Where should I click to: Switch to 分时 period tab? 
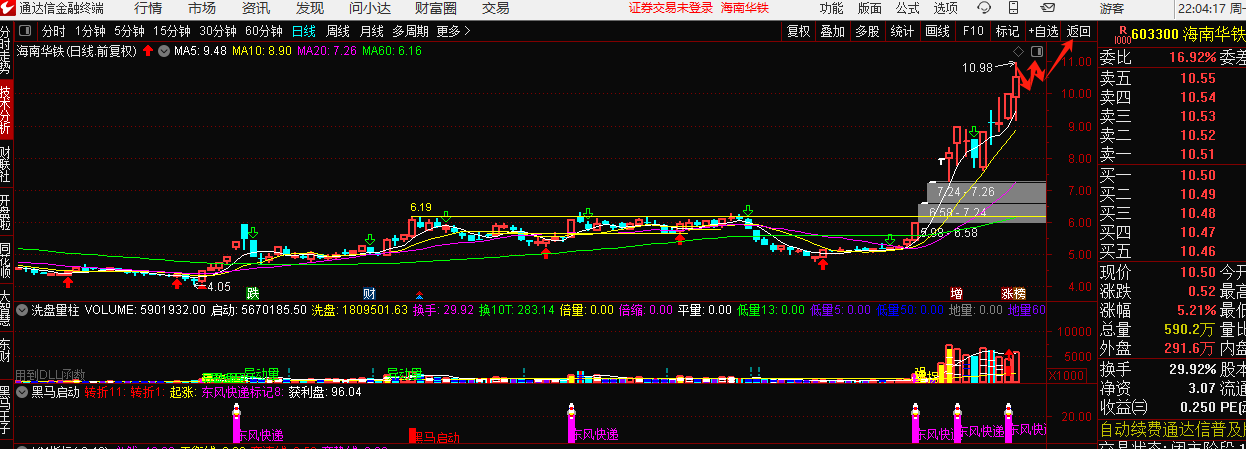click(x=53, y=31)
